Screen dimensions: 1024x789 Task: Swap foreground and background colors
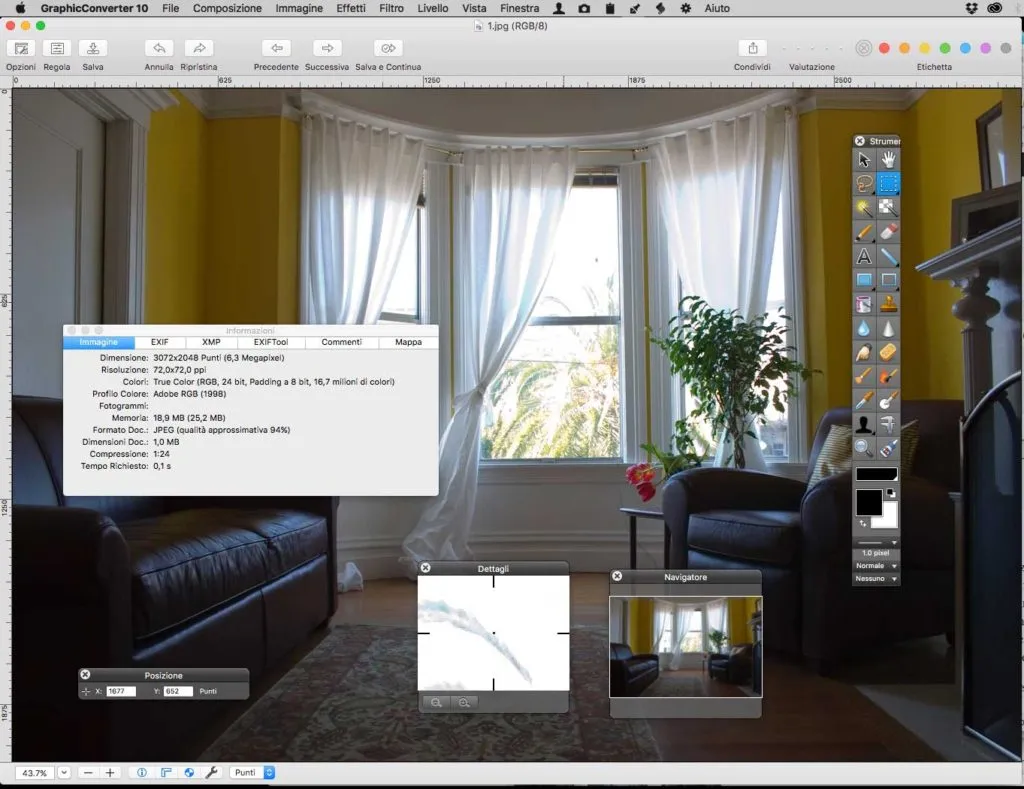[x=863, y=523]
